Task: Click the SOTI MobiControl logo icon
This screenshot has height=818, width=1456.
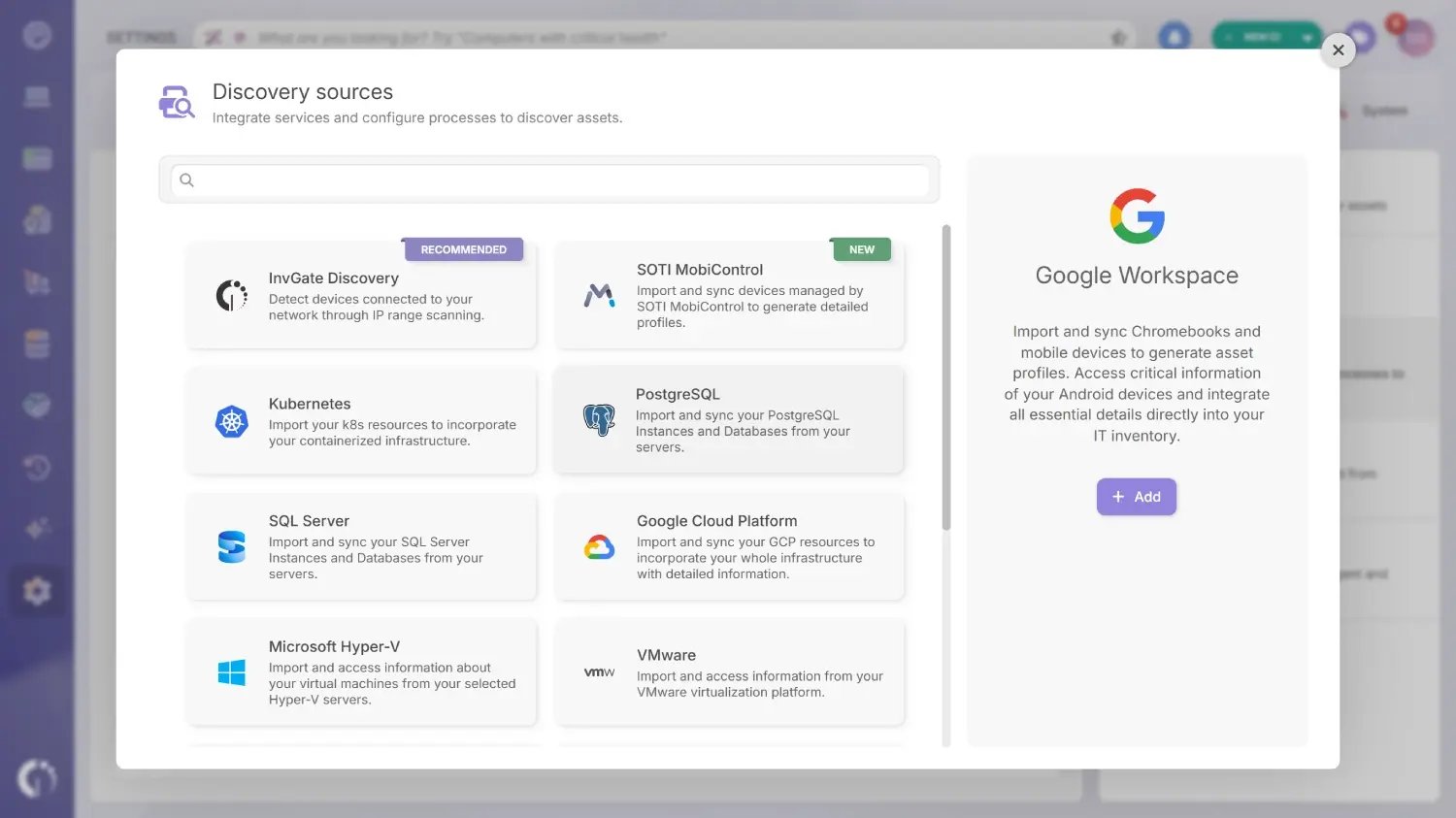Action: (599, 295)
